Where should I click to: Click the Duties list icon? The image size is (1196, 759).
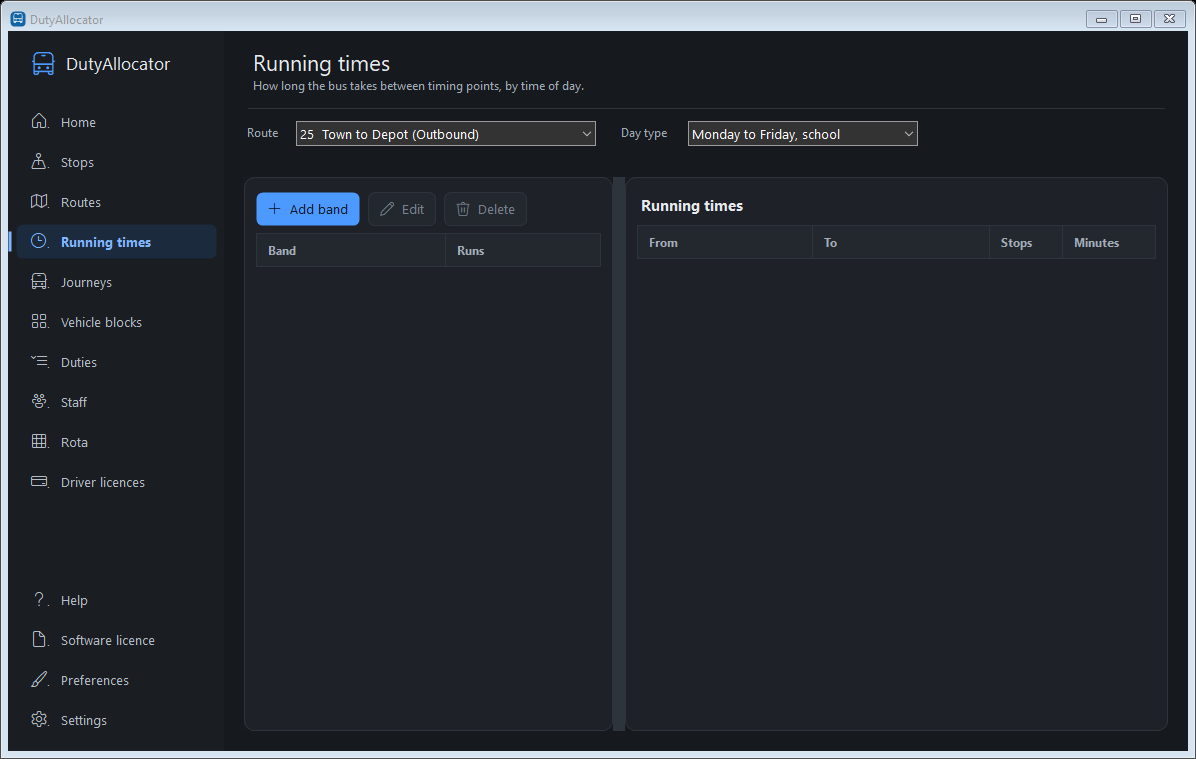click(x=40, y=361)
